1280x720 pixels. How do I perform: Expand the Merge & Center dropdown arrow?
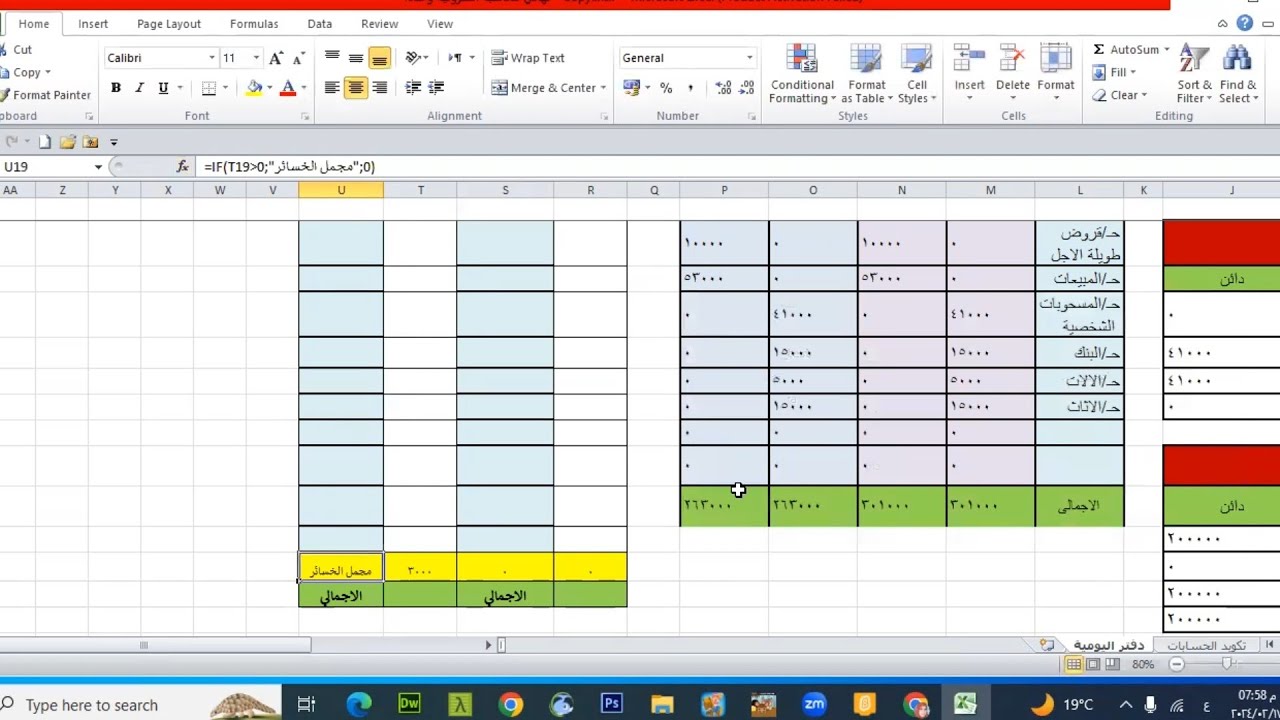click(x=603, y=88)
